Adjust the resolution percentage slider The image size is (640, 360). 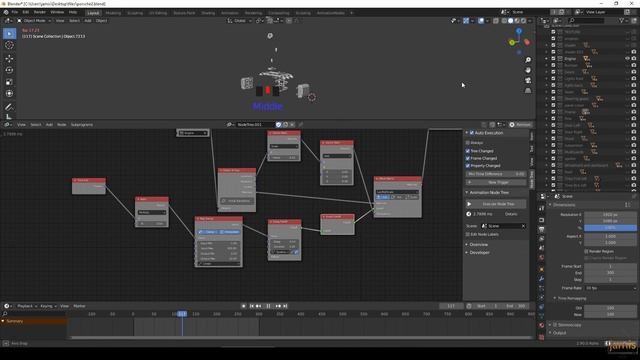tap(610, 228)
